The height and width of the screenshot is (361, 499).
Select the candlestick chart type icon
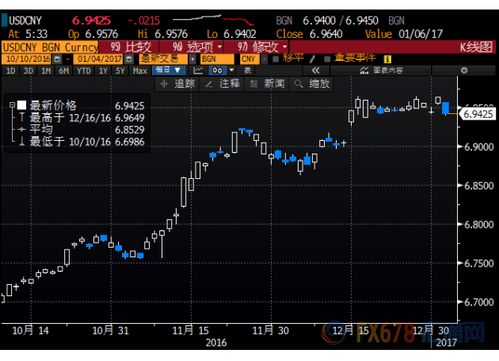tap(218, 70)
